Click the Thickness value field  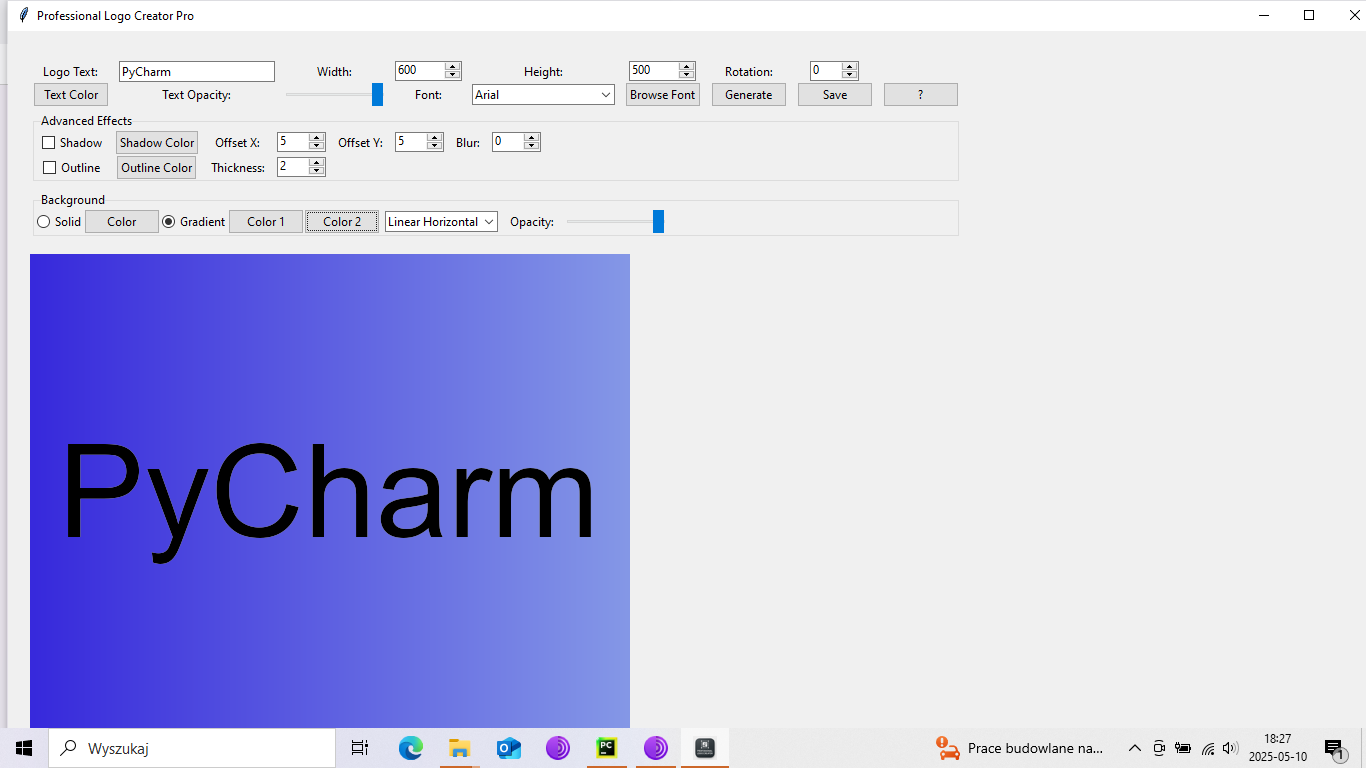[x=293, y=167]
